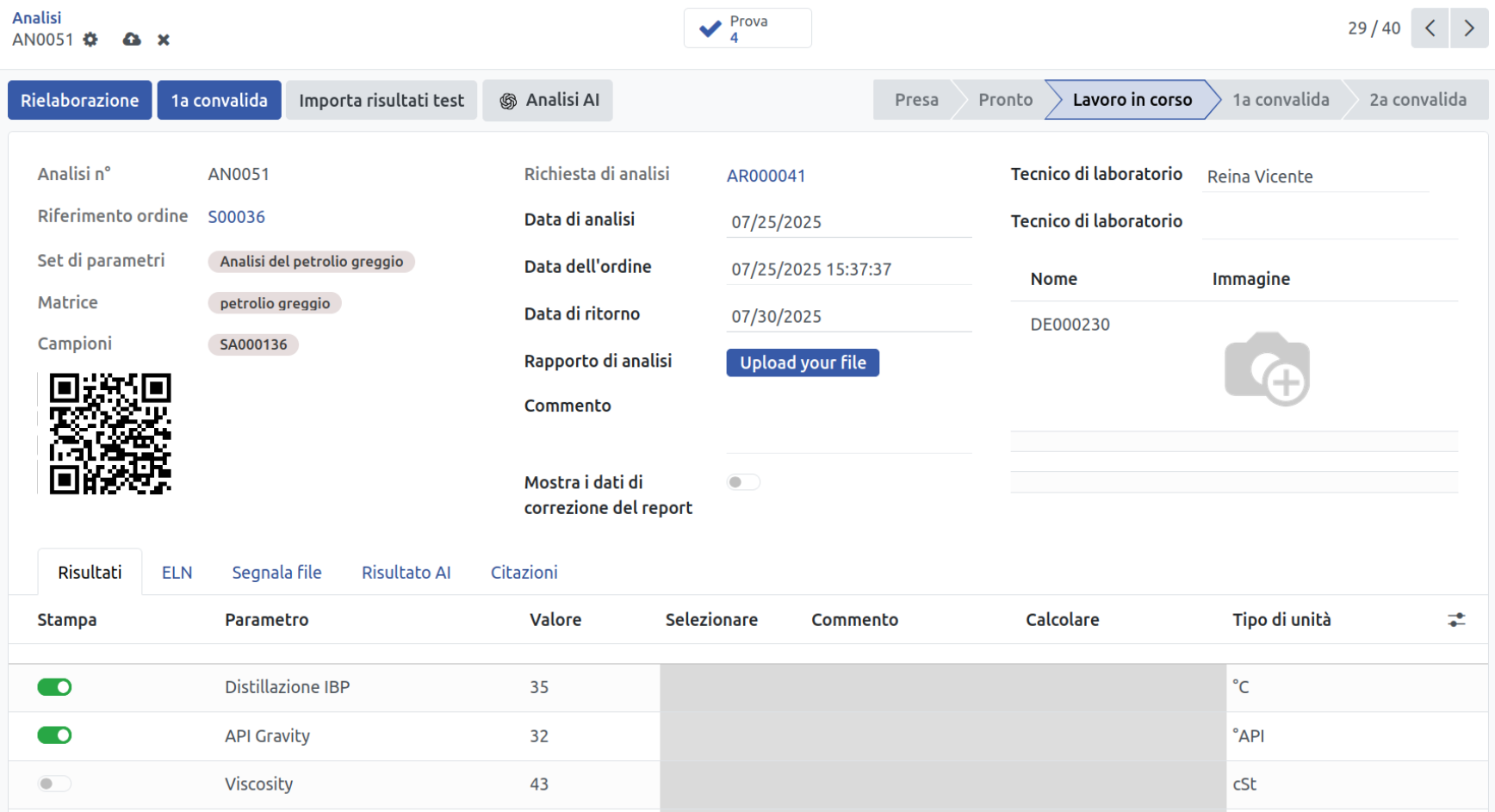Select the 1a convalida status stage

(x=1280, y=100)
